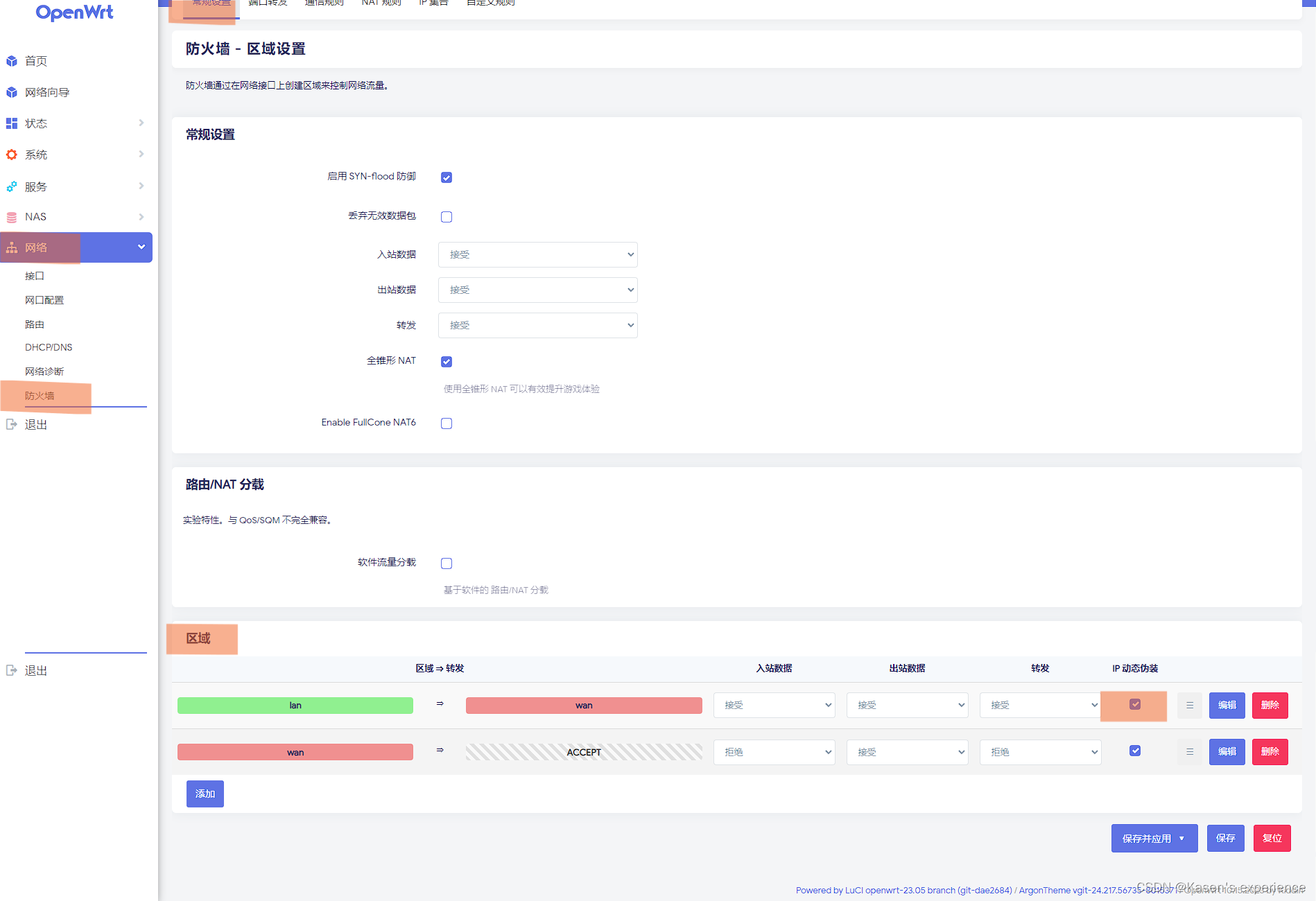Open the 转发 general settings dropdown
Screen dimensions: 1316x901
pyautogui.click(x=538, y=325)
